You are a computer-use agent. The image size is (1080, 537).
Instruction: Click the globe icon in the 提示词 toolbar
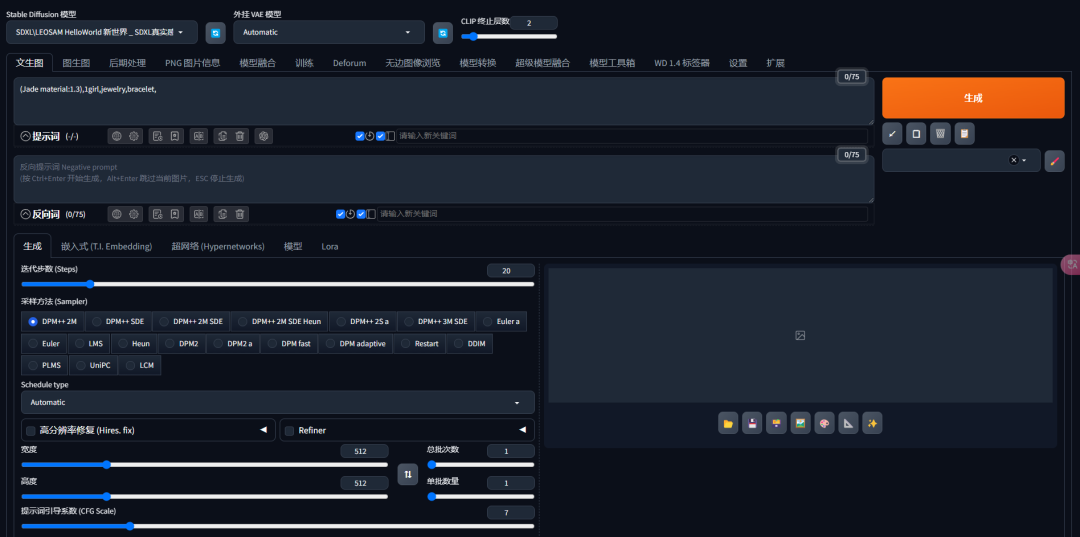(116, 136)
